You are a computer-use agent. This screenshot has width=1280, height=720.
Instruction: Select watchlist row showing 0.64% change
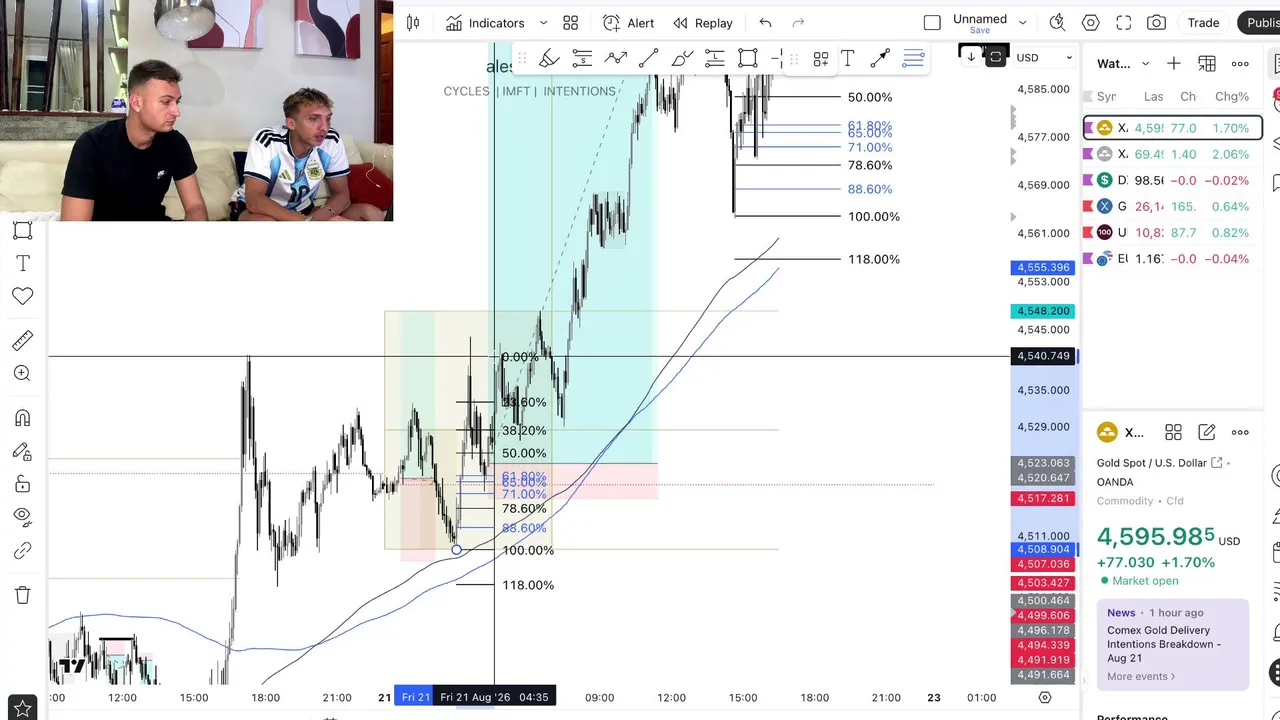pos(1173,206)
